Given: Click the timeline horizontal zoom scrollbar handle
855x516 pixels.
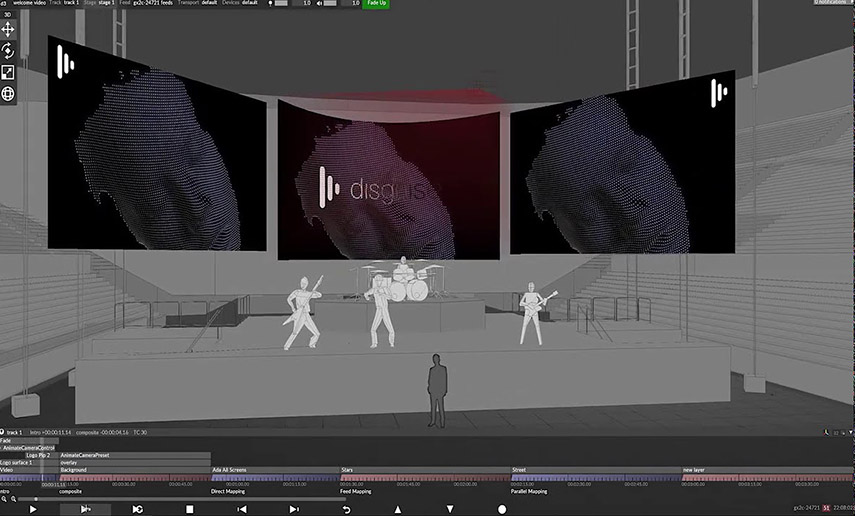Looking at the screenshot, I should click(x=36, y=499).
